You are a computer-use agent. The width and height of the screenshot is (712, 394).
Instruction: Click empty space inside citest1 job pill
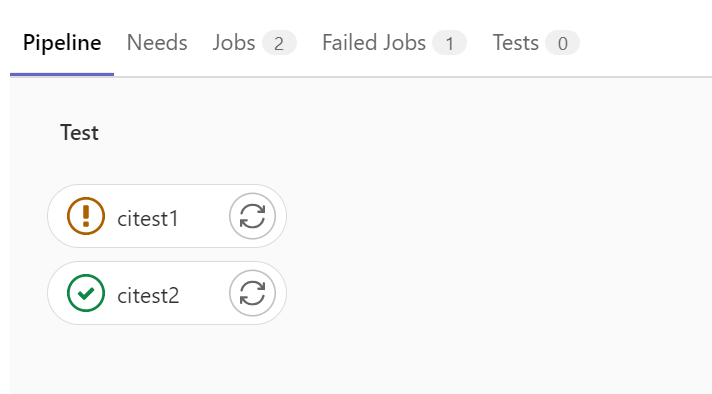coord(203,216)
